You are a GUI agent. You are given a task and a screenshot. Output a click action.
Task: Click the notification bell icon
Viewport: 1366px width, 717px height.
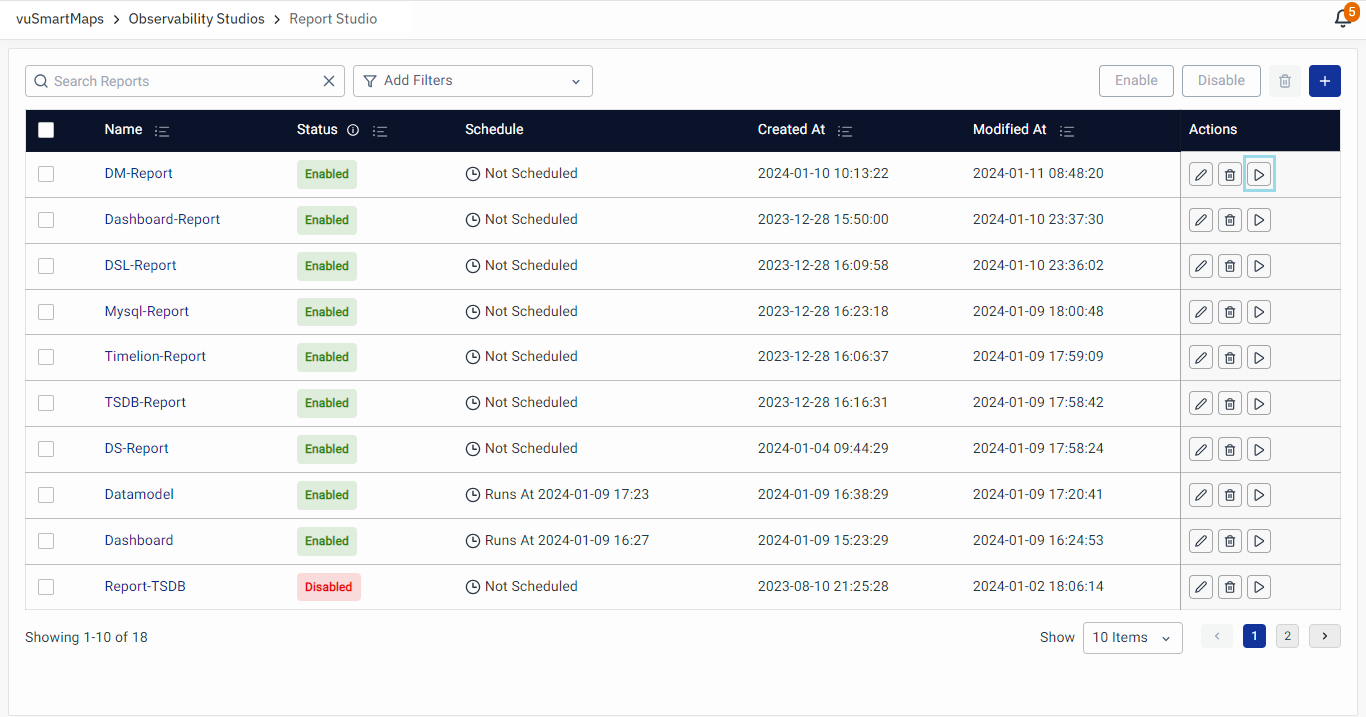pyautogui.click(x=1343, y=19)
